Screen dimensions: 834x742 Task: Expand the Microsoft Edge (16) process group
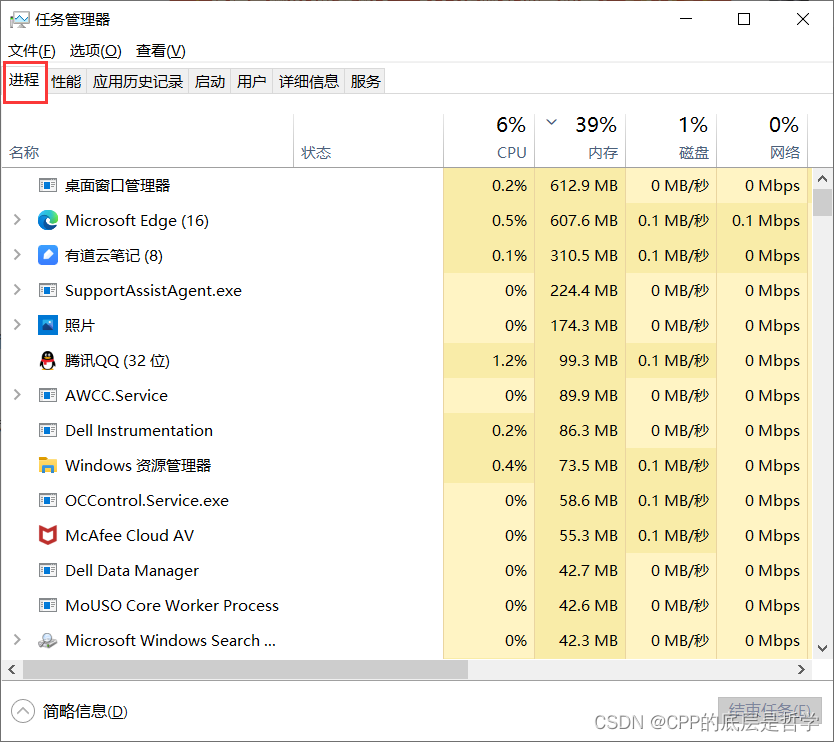coord(18,220)
